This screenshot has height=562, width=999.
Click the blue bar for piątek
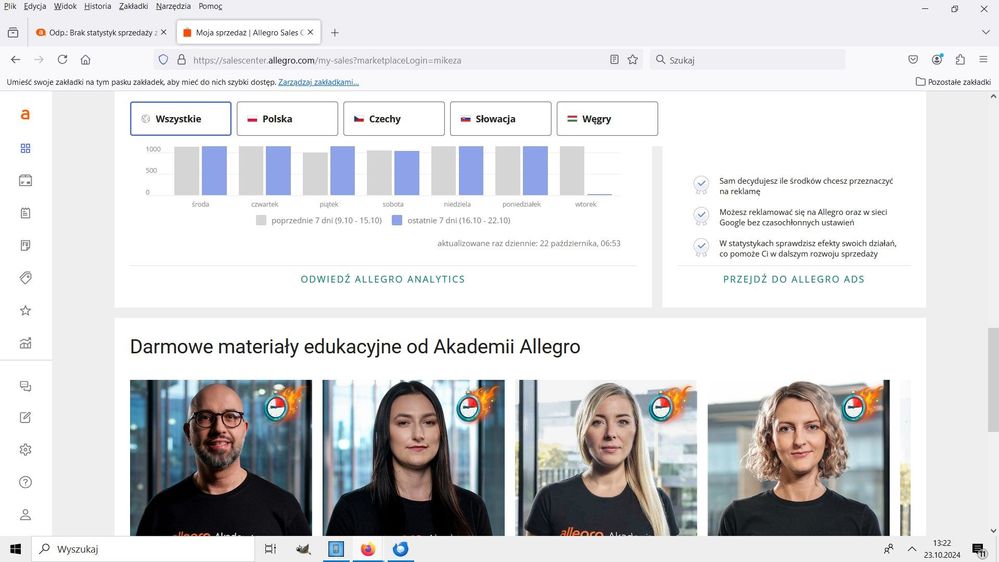(x=343, y=171)
